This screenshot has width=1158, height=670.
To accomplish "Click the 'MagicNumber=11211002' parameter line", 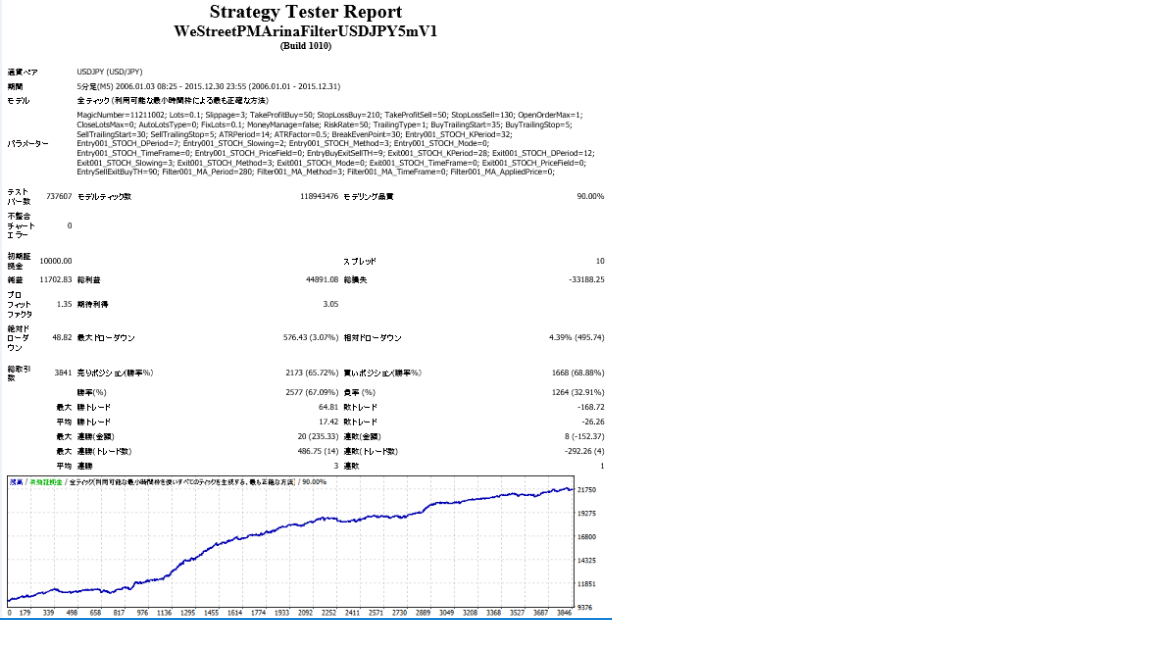I will pyautogui.click(x=329, y=115).
